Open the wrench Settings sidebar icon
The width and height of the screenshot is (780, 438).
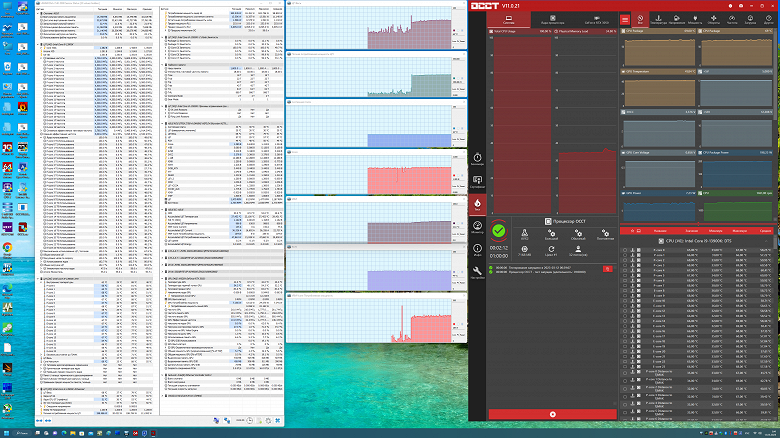pyautogui.click(x=477, y=272)
